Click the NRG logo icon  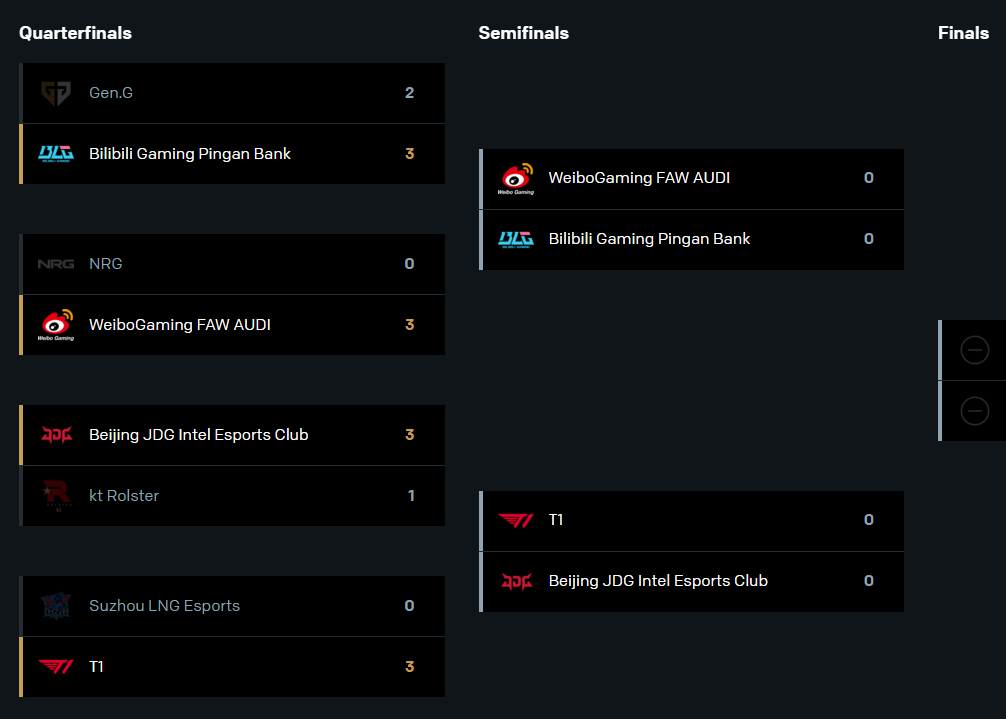point(56,264)
